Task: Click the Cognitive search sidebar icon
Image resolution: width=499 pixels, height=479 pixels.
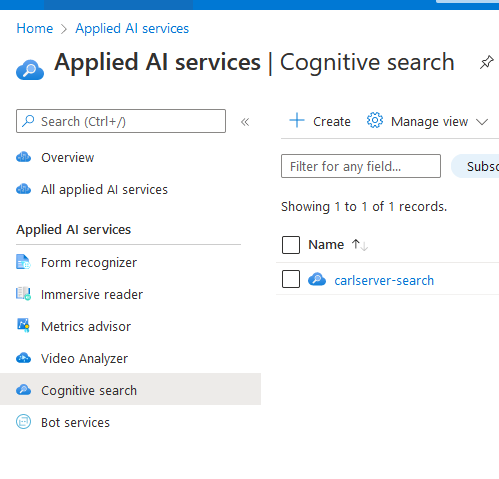Action: click(x=23, y=390)
